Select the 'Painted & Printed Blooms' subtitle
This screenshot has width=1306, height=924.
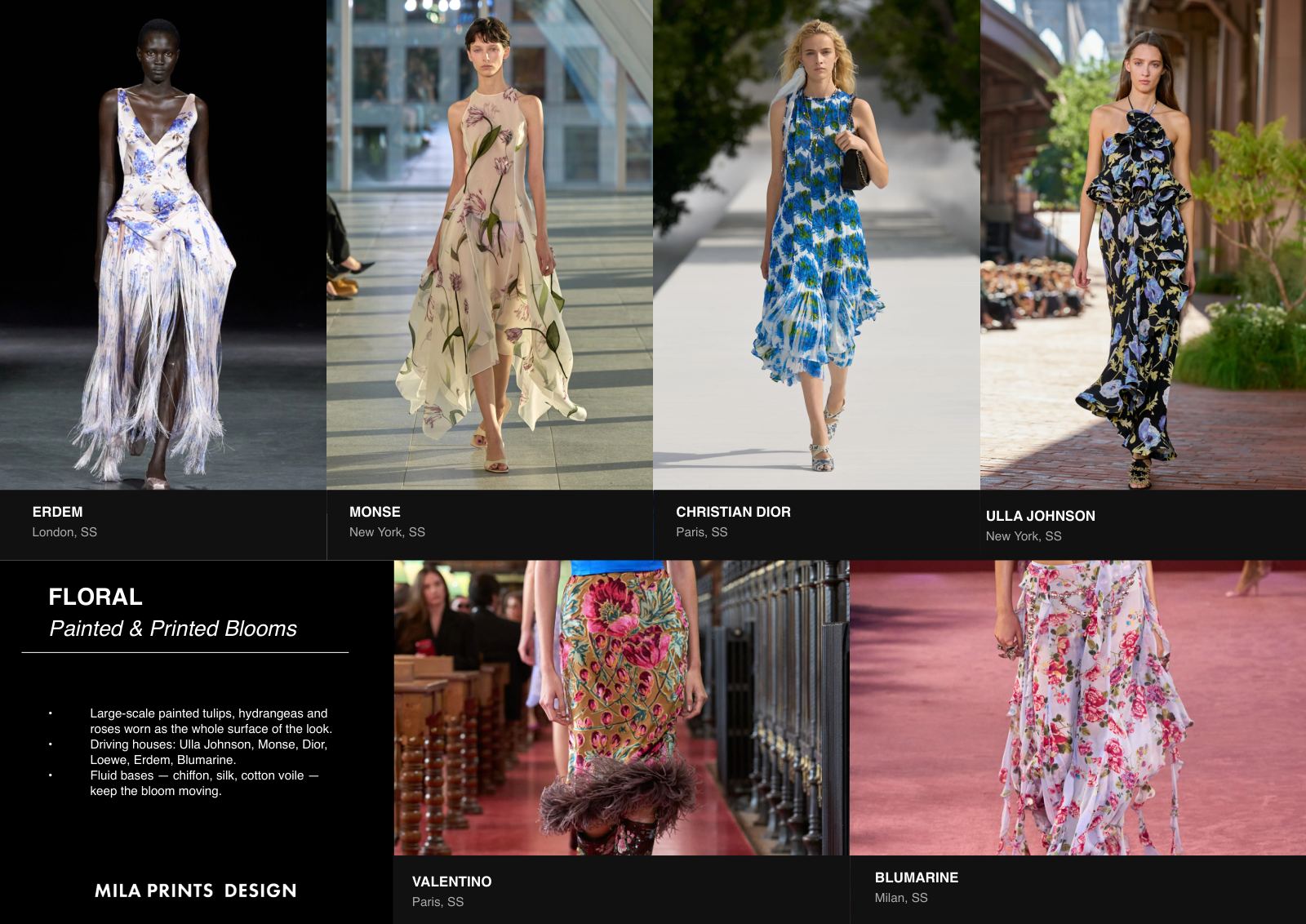tap(173, 629)
